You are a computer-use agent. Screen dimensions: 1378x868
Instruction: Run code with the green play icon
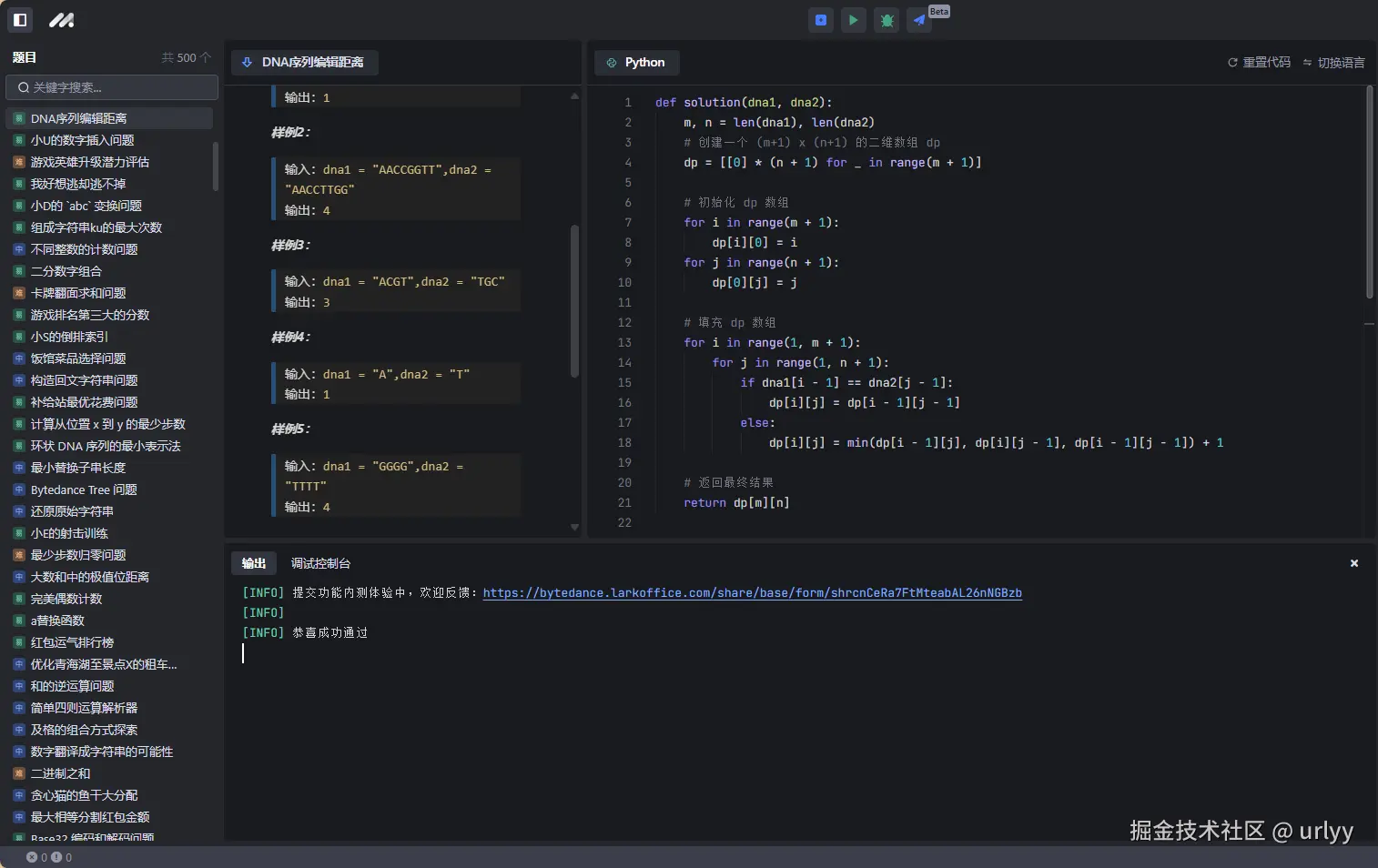(x=854, y=20)
